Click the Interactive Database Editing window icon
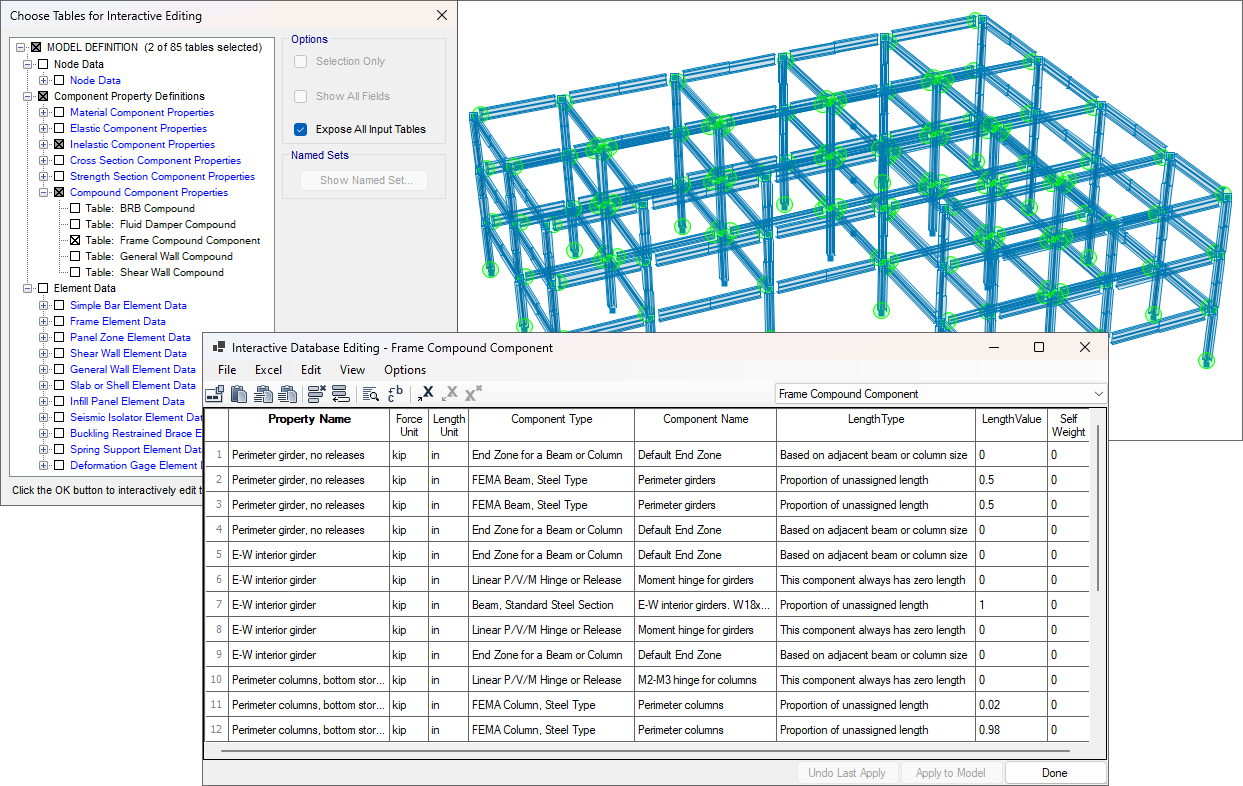Screen dimensions: 1243x786 219,348
